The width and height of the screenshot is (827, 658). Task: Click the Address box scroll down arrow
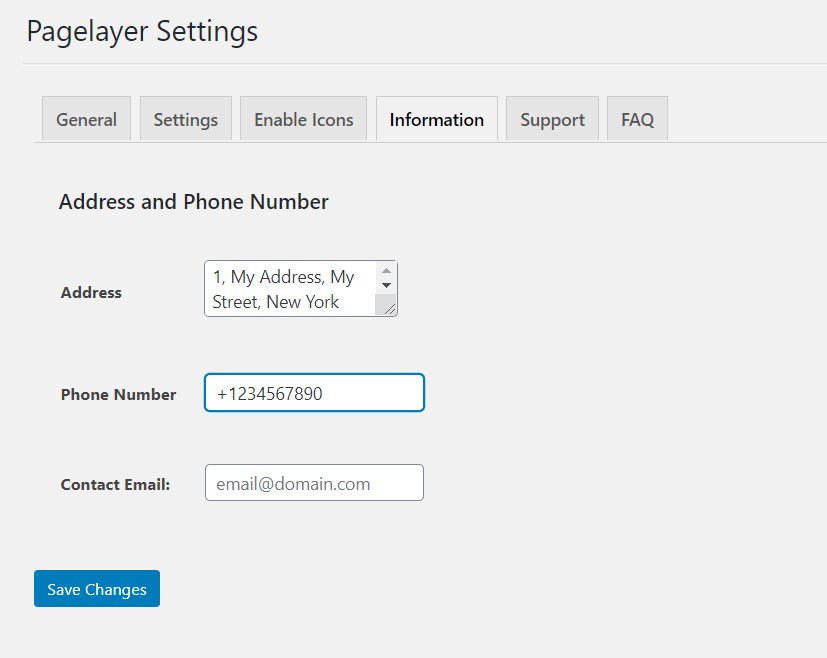pos(386,286)
